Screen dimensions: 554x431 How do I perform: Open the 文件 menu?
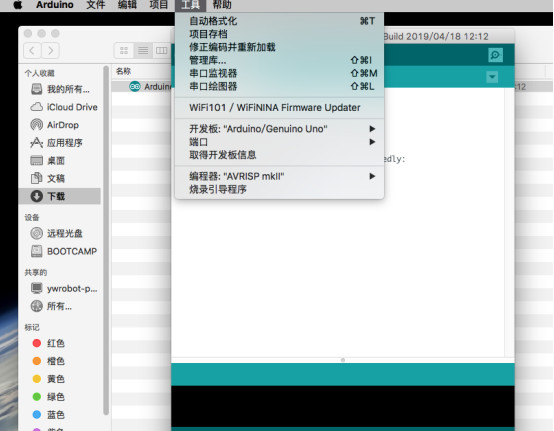point(96,5)
